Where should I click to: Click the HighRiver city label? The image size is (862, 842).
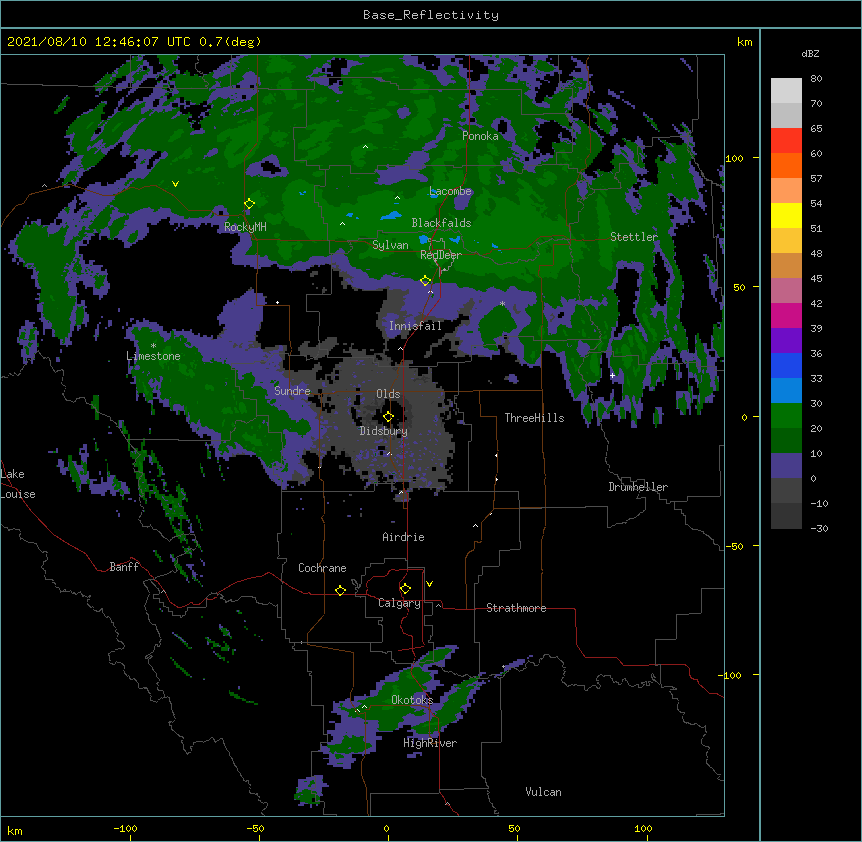coord(430,743)
